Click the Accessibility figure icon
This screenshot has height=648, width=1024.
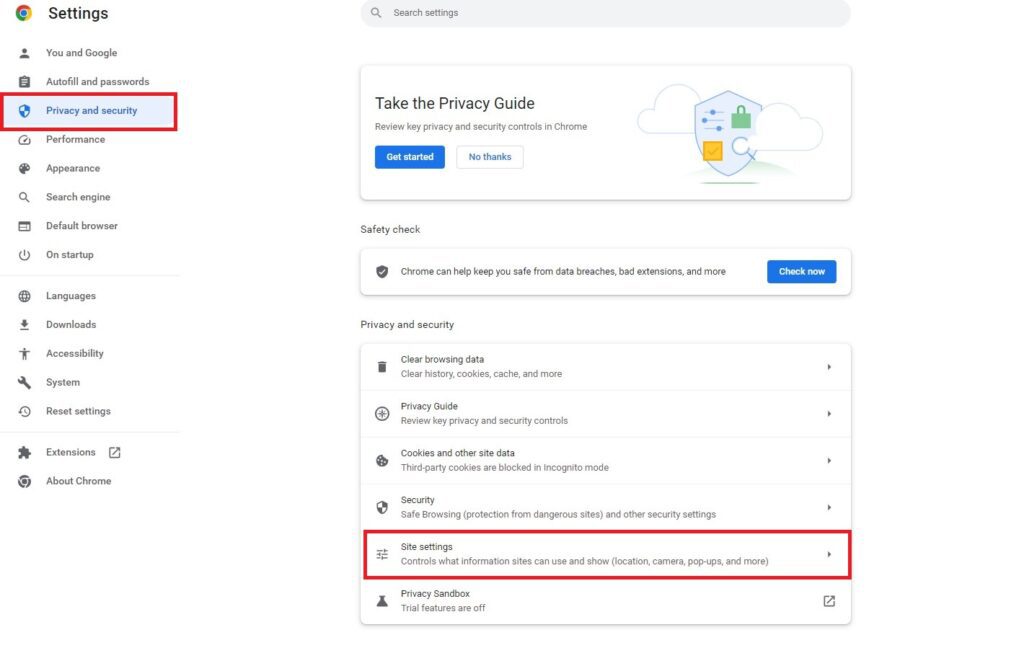[x=24, y=353]
